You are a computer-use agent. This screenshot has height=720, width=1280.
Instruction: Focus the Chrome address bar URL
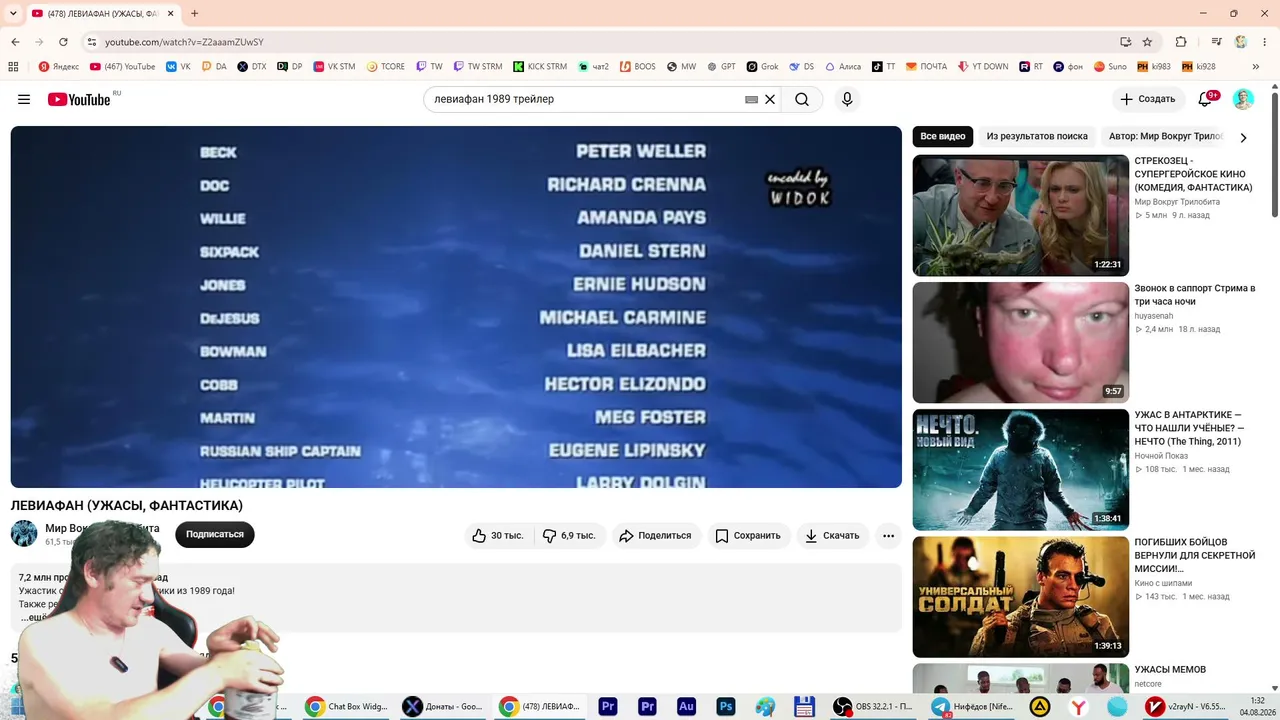pyautogui.click(x=184, y=42)
